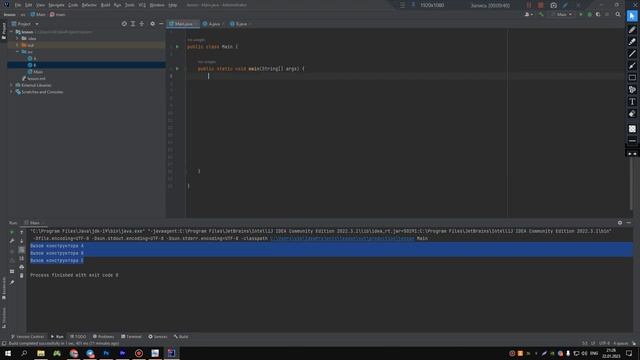Viewport: 640px width, 360px height.
Task: Expand the .idea folder
Action: pos(17,38)
